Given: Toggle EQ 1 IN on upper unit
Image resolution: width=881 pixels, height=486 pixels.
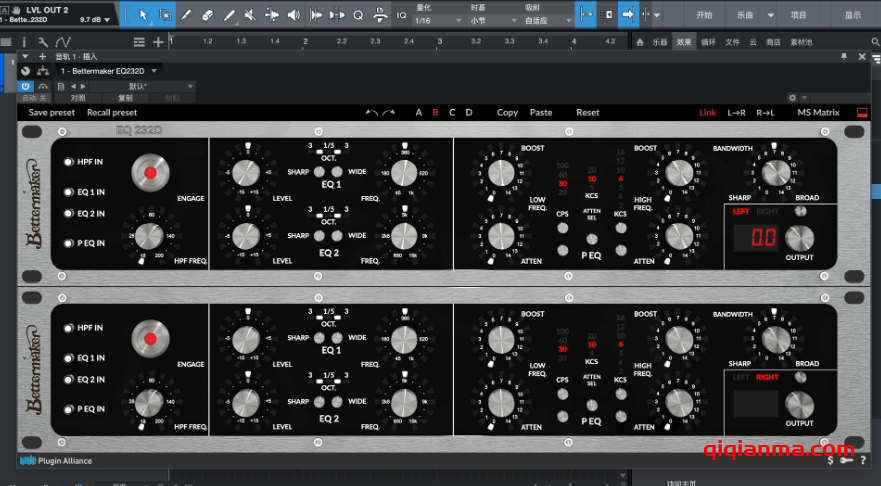Looking at the screenshot, I should point(69,191).
